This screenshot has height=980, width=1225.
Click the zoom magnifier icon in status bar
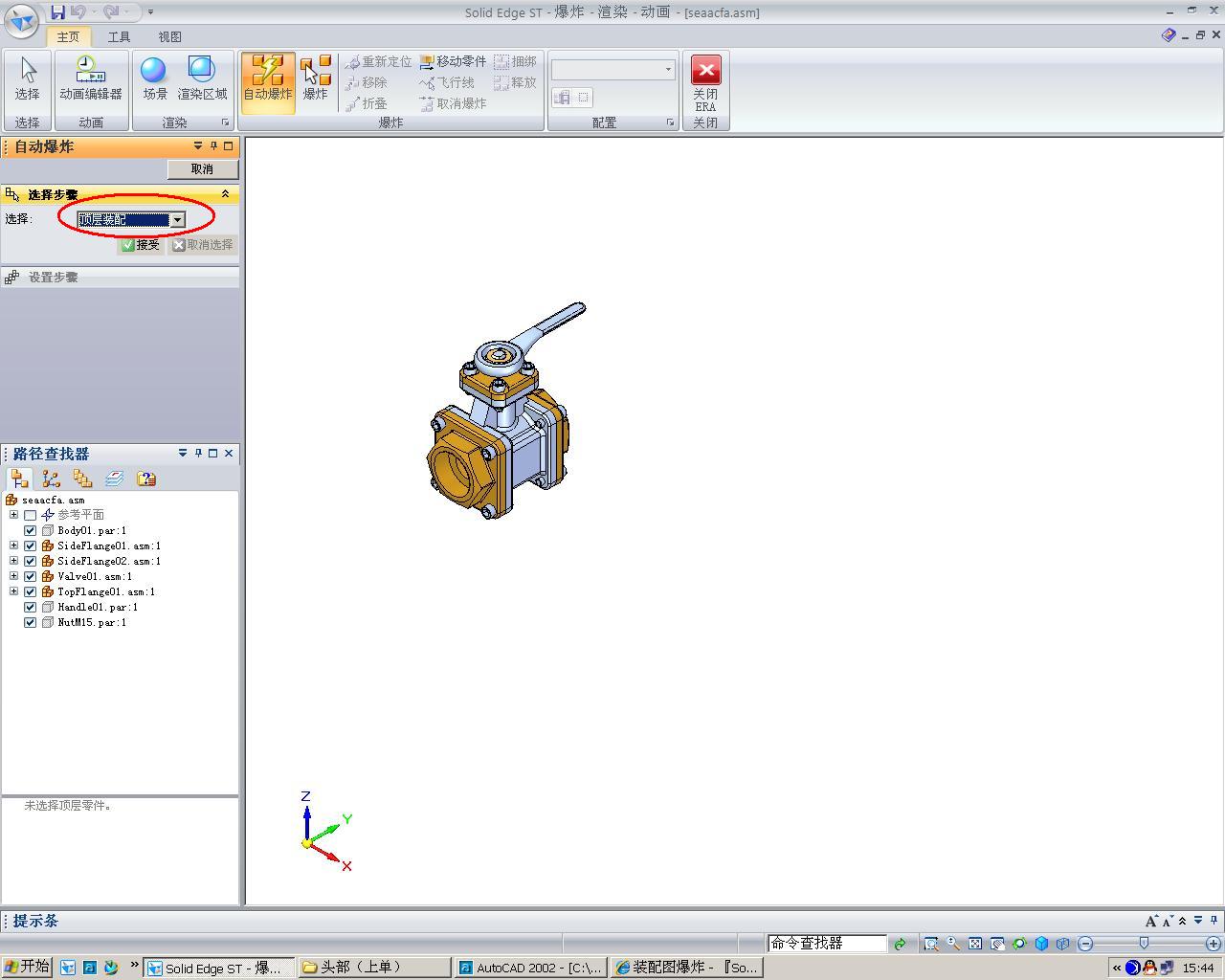click(x=953, y=944)
